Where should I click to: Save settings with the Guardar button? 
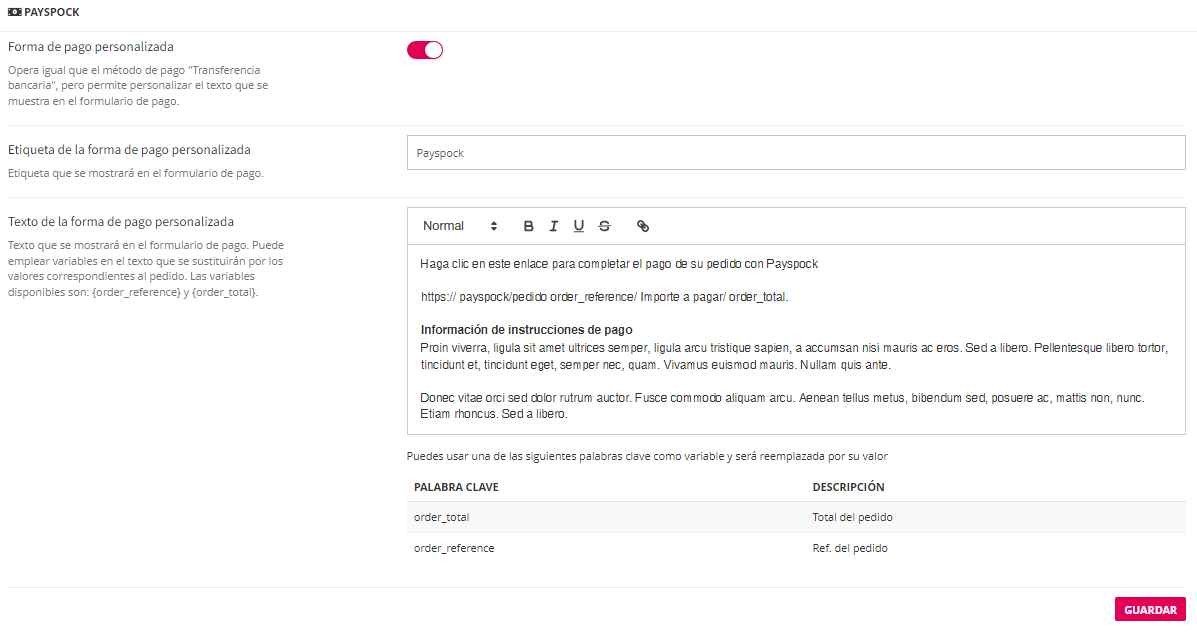[1150, 609]
